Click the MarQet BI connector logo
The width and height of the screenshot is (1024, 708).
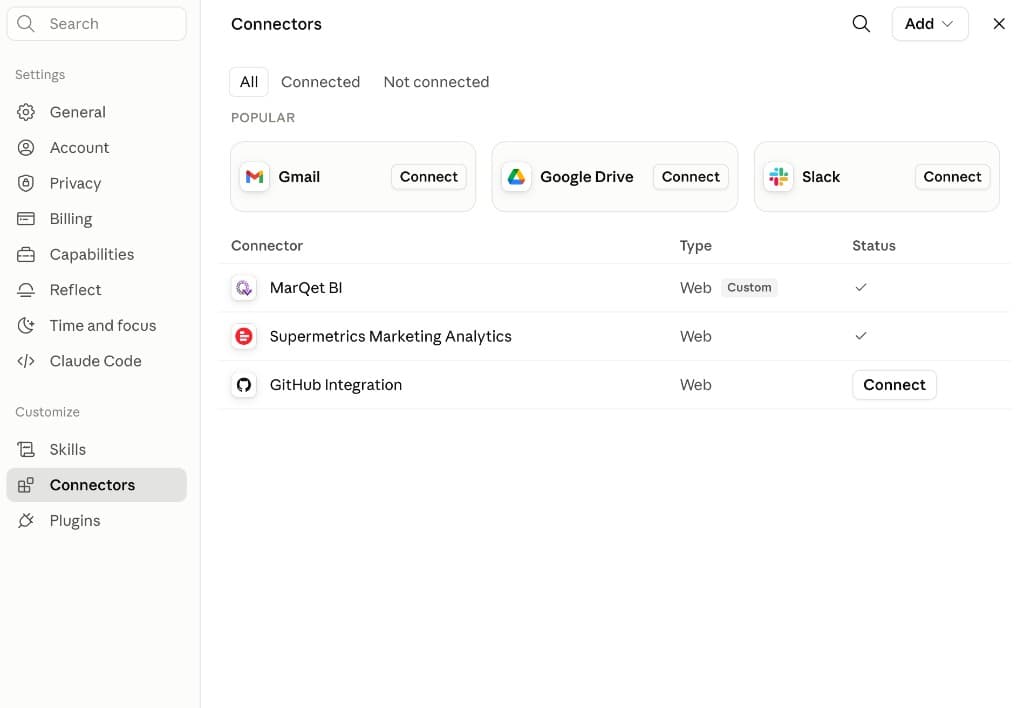click(x=244, y=287)
